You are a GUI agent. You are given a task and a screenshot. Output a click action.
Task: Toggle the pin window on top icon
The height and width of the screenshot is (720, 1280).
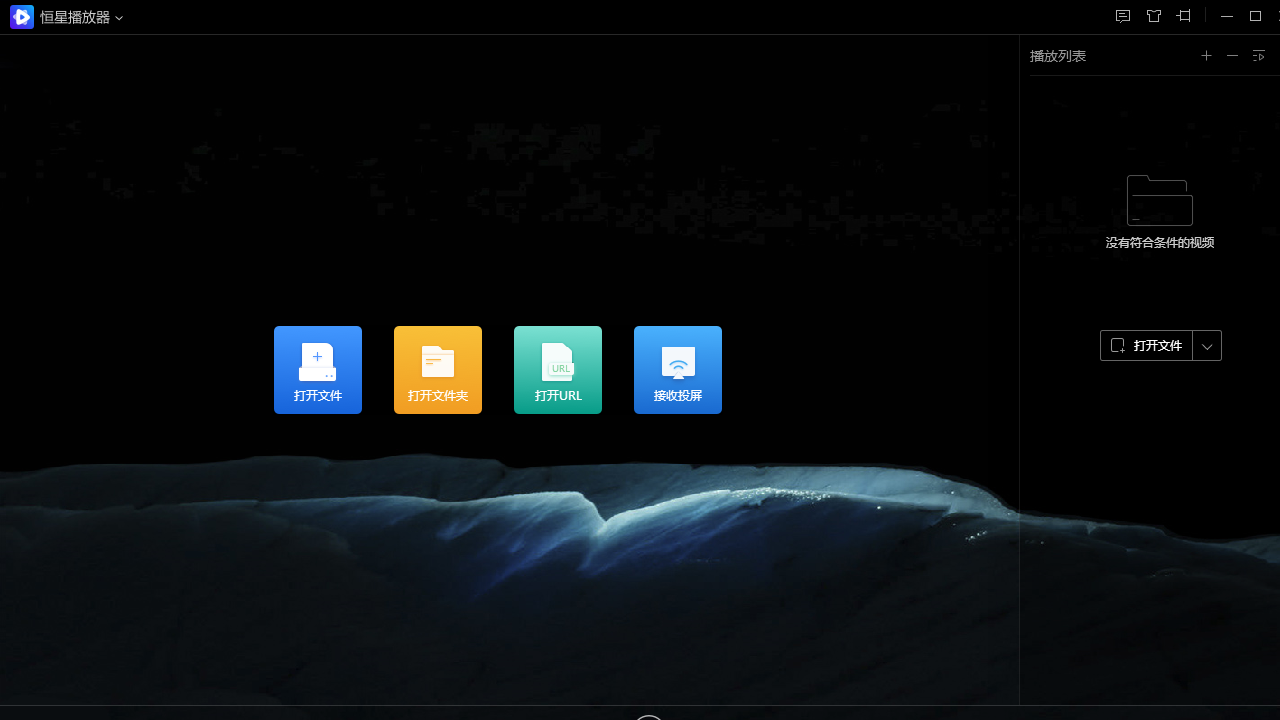coord(1184,16)
